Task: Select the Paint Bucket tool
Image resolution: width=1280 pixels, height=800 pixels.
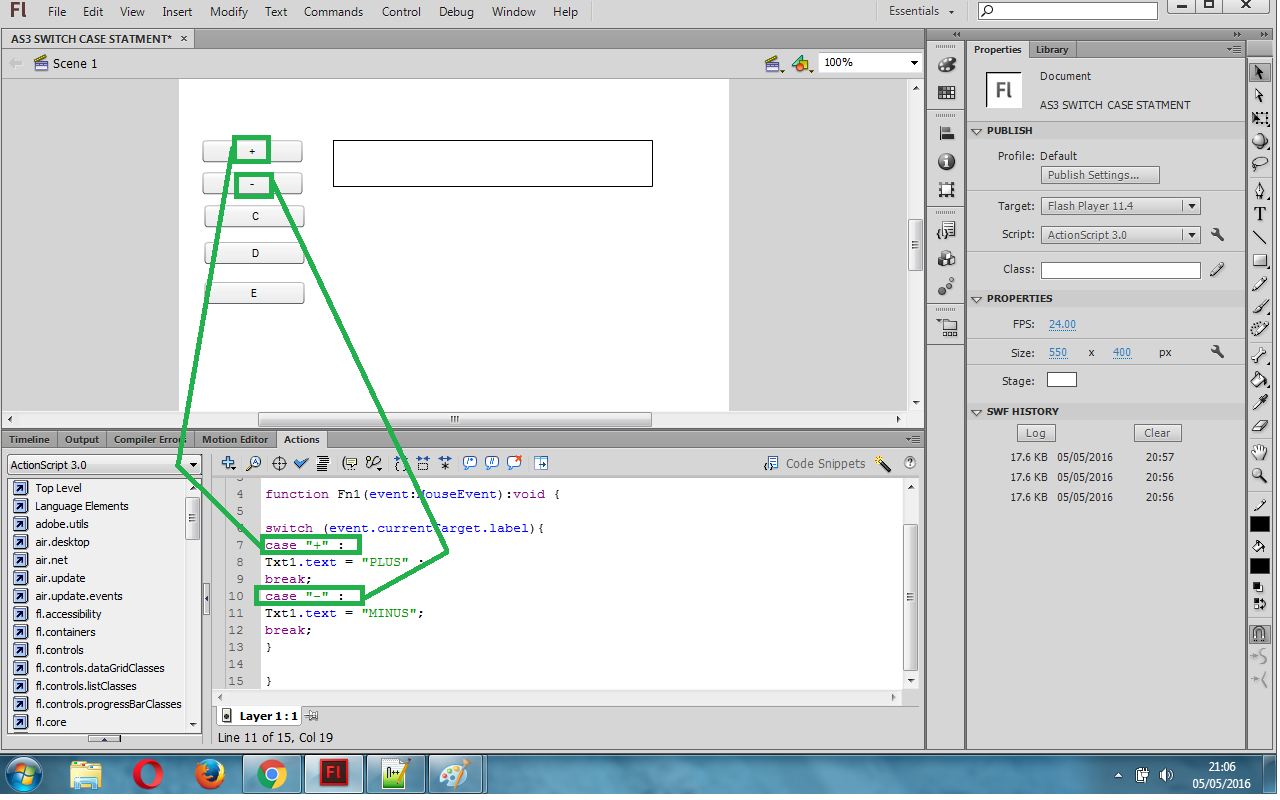Action: coord(1260,379)
